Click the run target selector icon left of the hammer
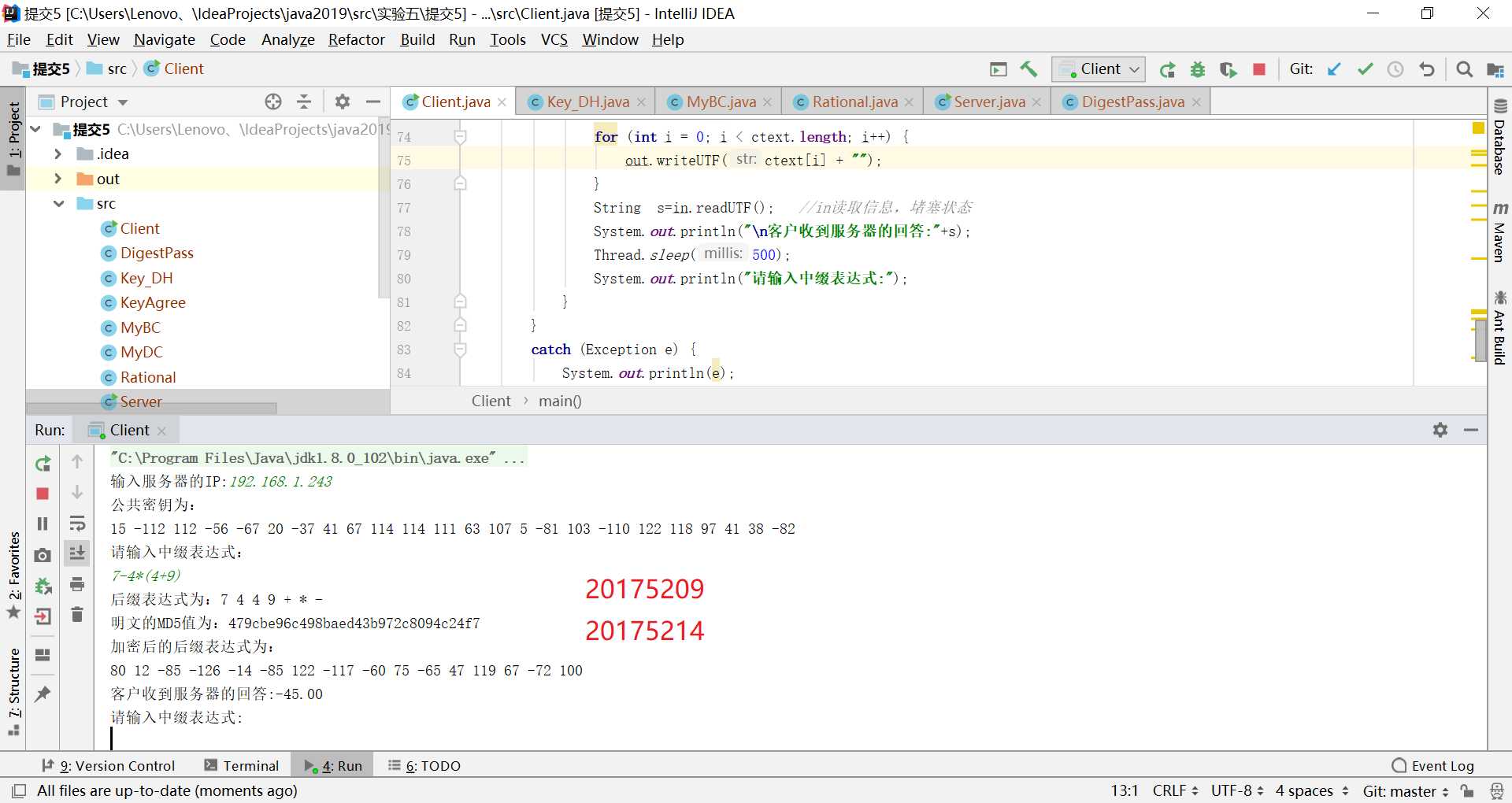The width and height of the screenshot is (1512, 803). (x=999, y=69)
